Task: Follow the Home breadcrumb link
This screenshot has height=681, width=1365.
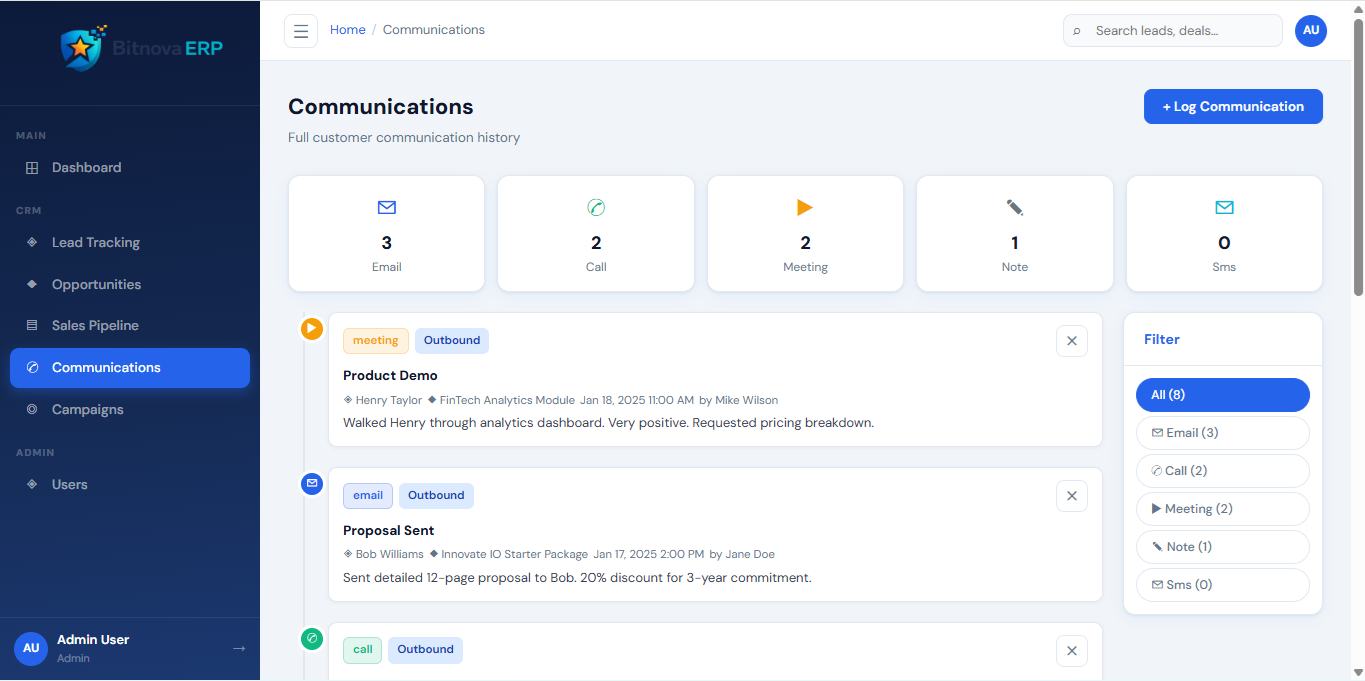Action: [348, 30]
